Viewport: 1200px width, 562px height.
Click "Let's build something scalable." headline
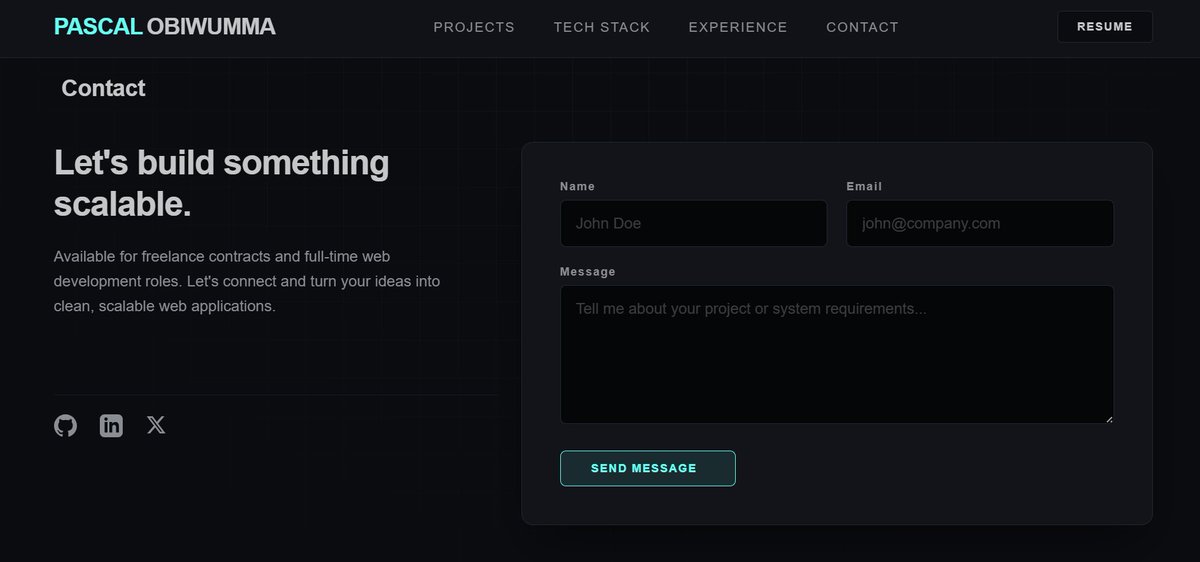click(222, 183)
